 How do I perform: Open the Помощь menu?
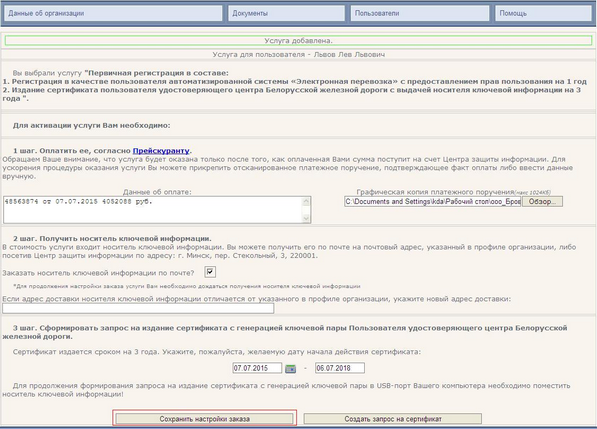(543, 13)
